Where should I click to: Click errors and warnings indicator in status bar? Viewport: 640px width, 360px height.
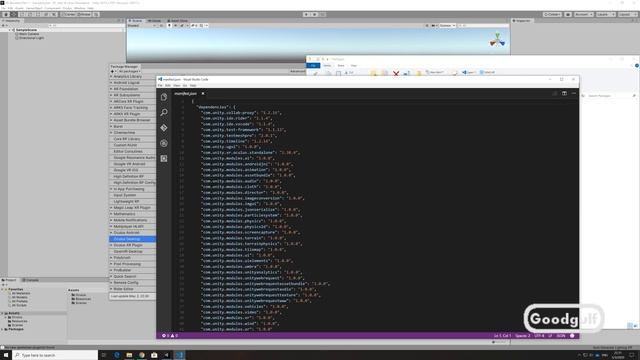pyautogui.click(x=170, y=336)
